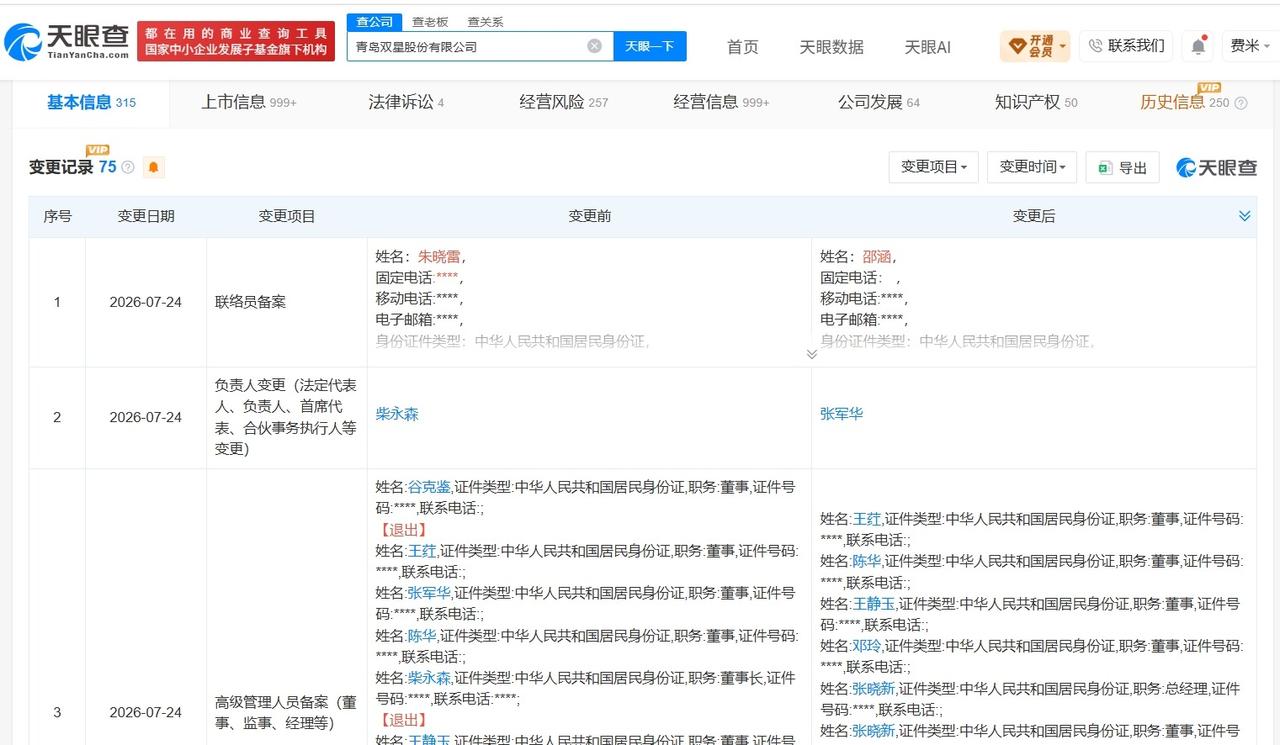Switch to the 查关系 search tab
The image size is (1280, 745).
[485, 22]
